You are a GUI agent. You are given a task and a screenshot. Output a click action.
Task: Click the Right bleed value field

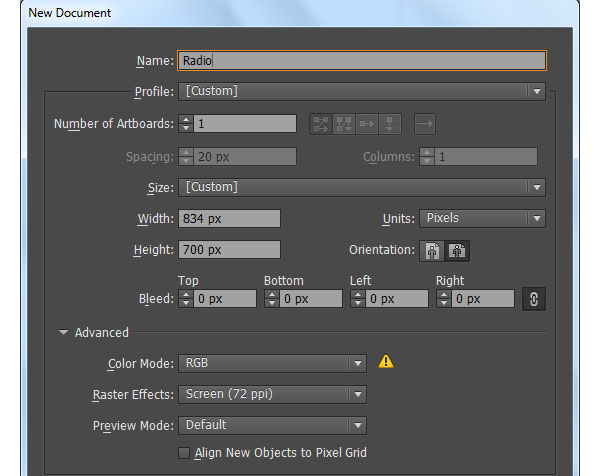click(x=483, y=298)
